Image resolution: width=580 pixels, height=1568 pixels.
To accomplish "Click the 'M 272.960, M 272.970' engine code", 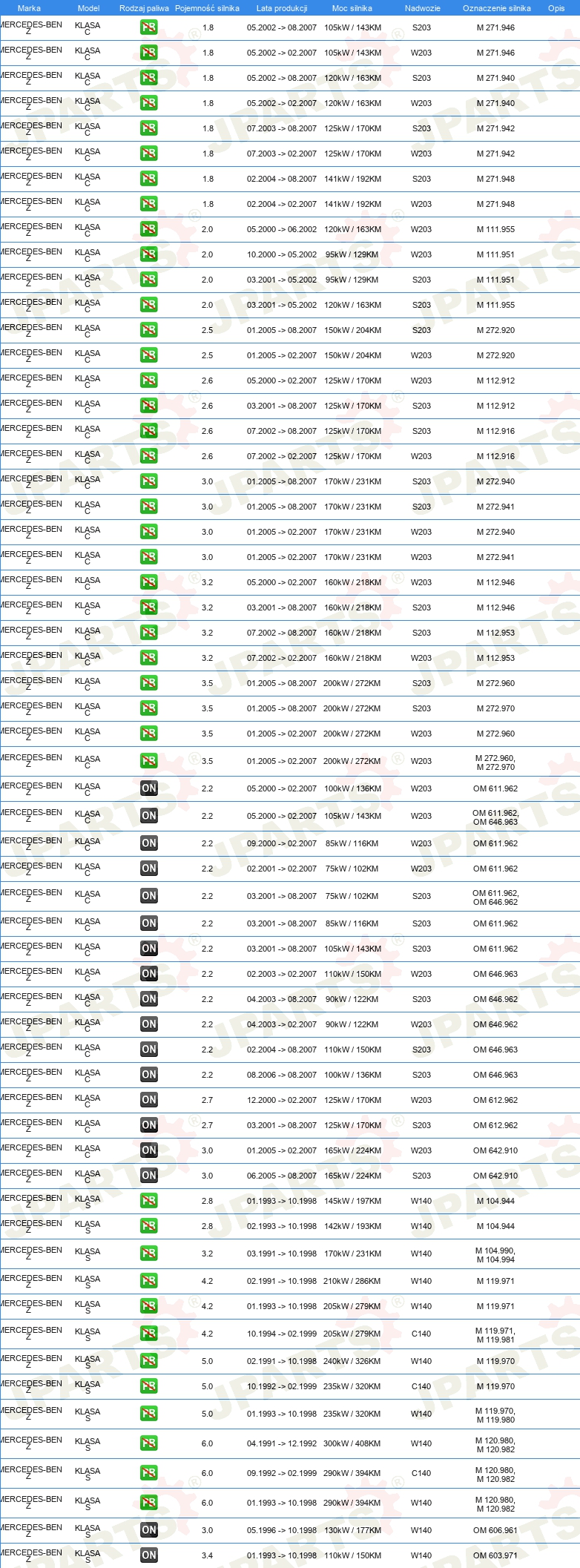I will pos(495,762).
